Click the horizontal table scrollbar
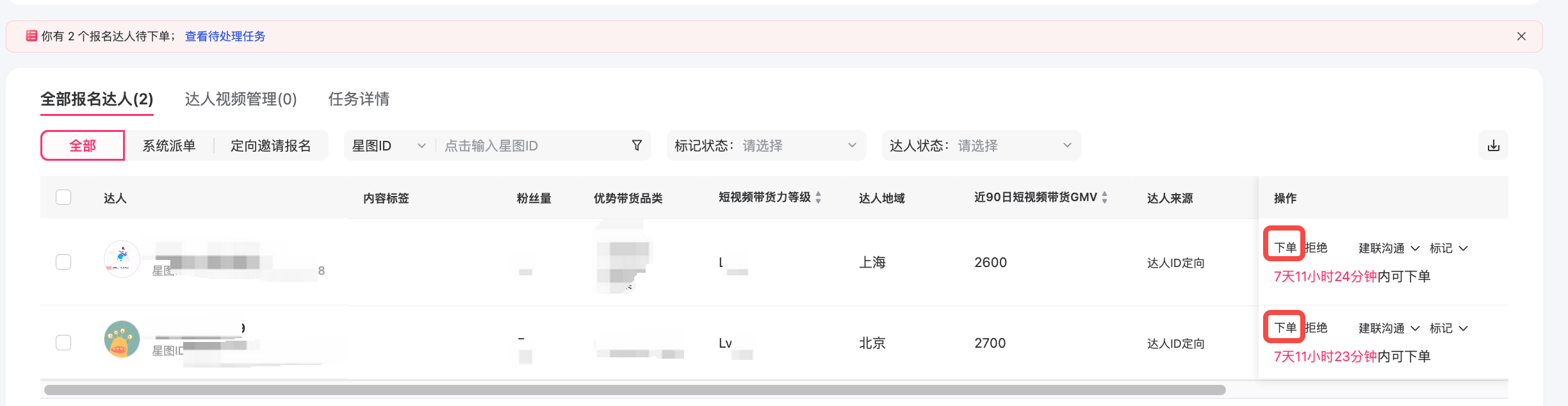Viewport: 1568px width, 406px height. click(634, 390)
